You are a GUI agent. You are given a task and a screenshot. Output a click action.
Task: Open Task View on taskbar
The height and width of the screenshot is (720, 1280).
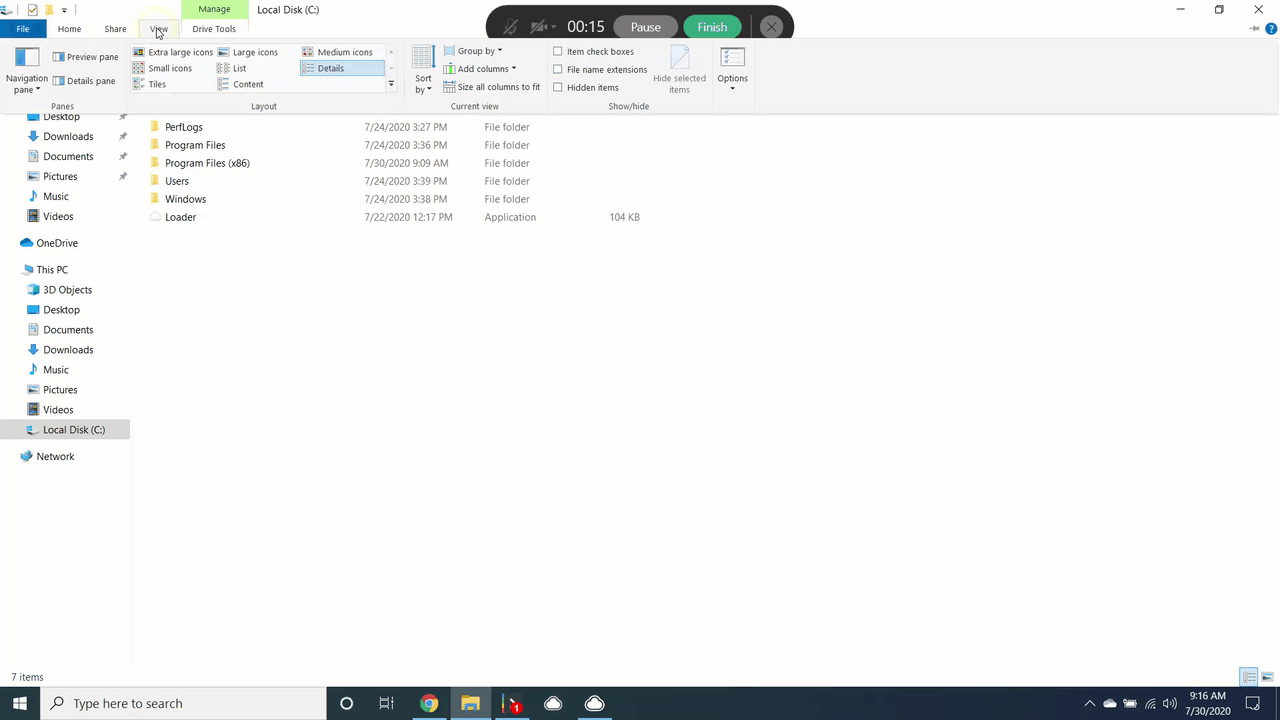point(386,703)
